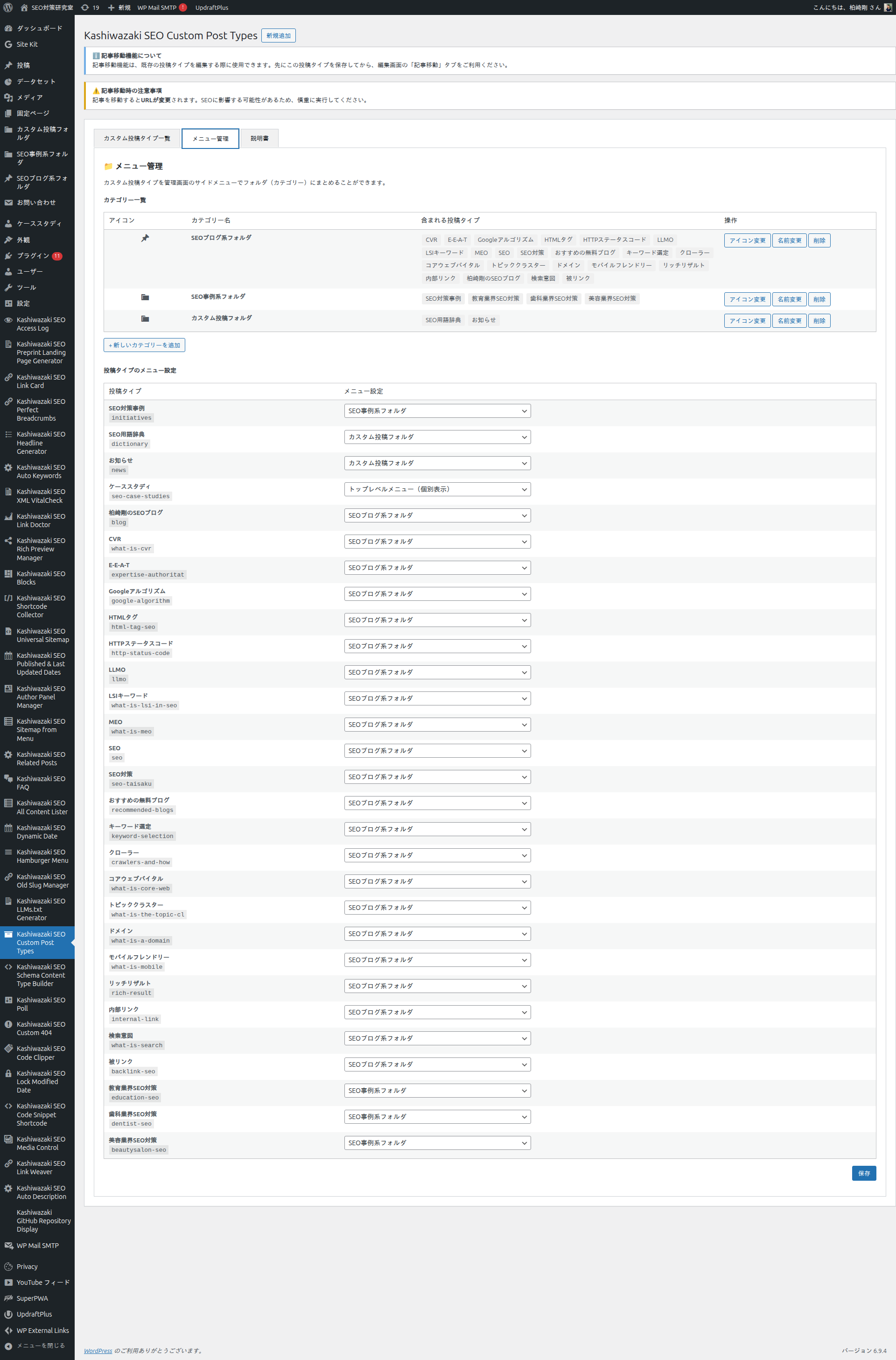Viewport: 896px width, 1360px height.
Task: Click the WordPress footer link
Action: coord(98,1351)
